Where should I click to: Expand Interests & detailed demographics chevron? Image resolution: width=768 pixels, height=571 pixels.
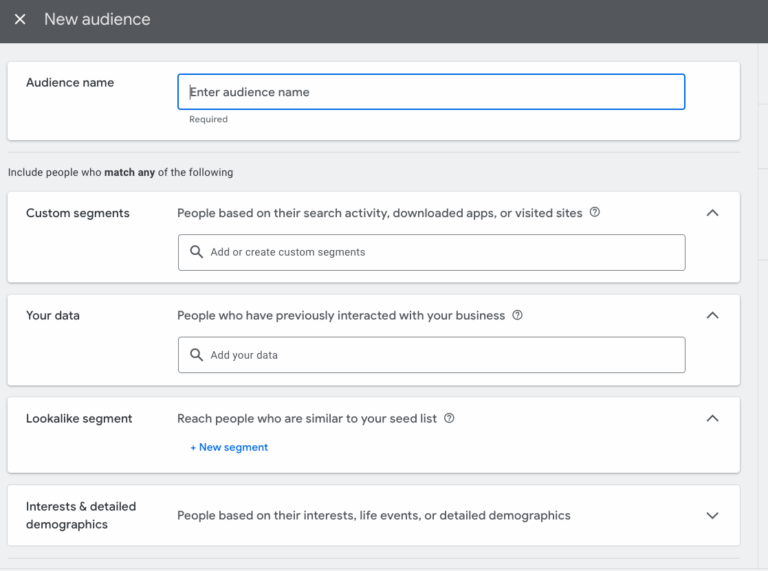point(712,516)
